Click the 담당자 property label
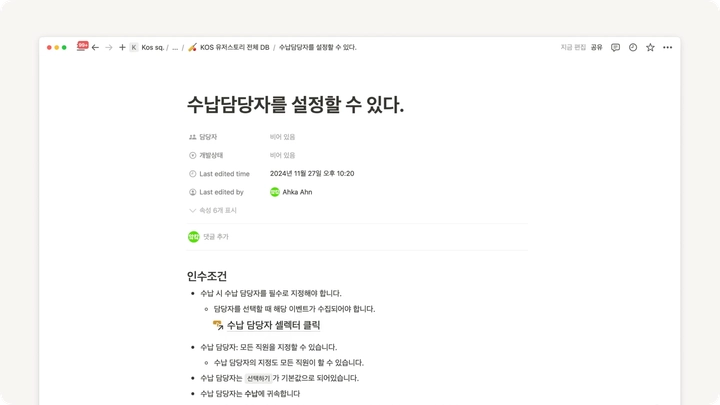 click(x=208, y=137)
